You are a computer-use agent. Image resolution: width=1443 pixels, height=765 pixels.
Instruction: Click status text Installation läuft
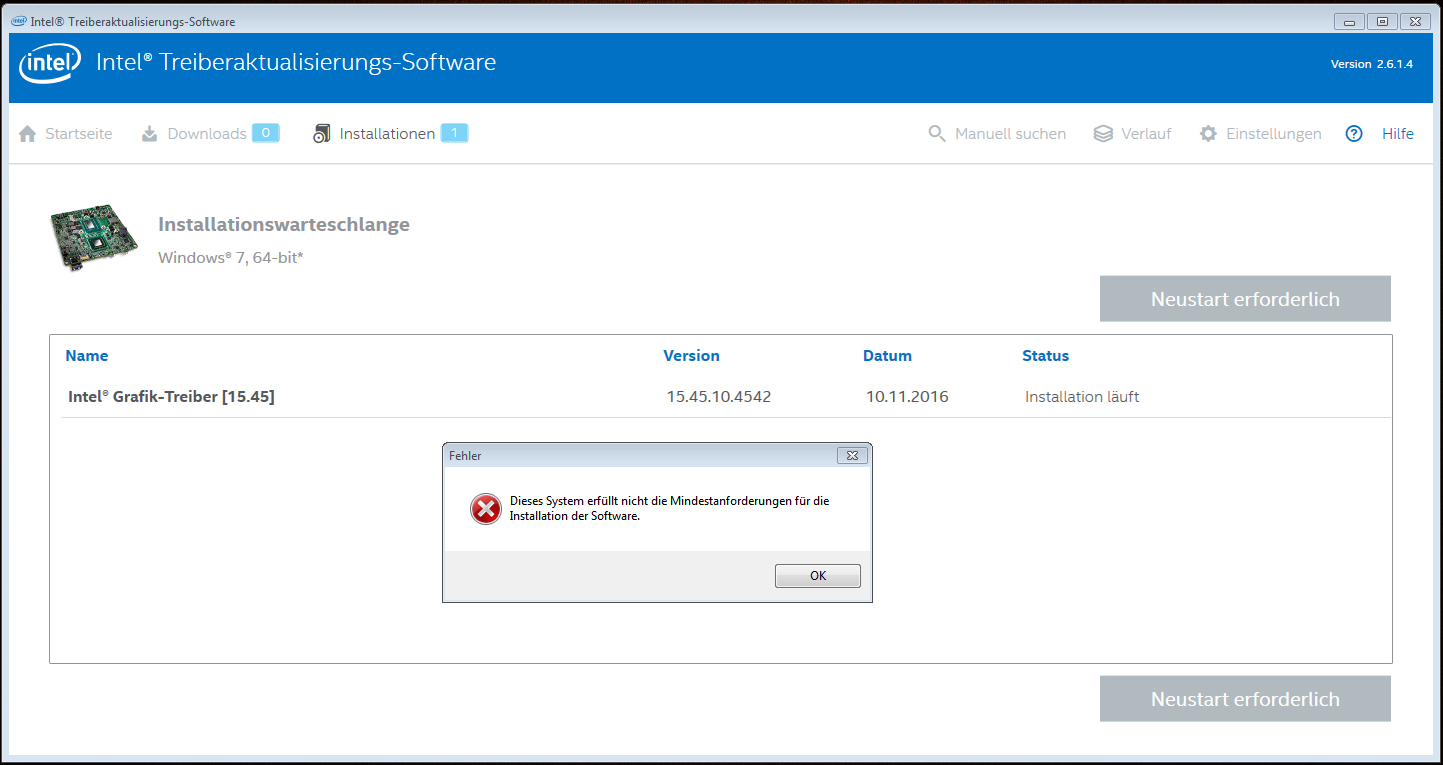(1082, 397)
